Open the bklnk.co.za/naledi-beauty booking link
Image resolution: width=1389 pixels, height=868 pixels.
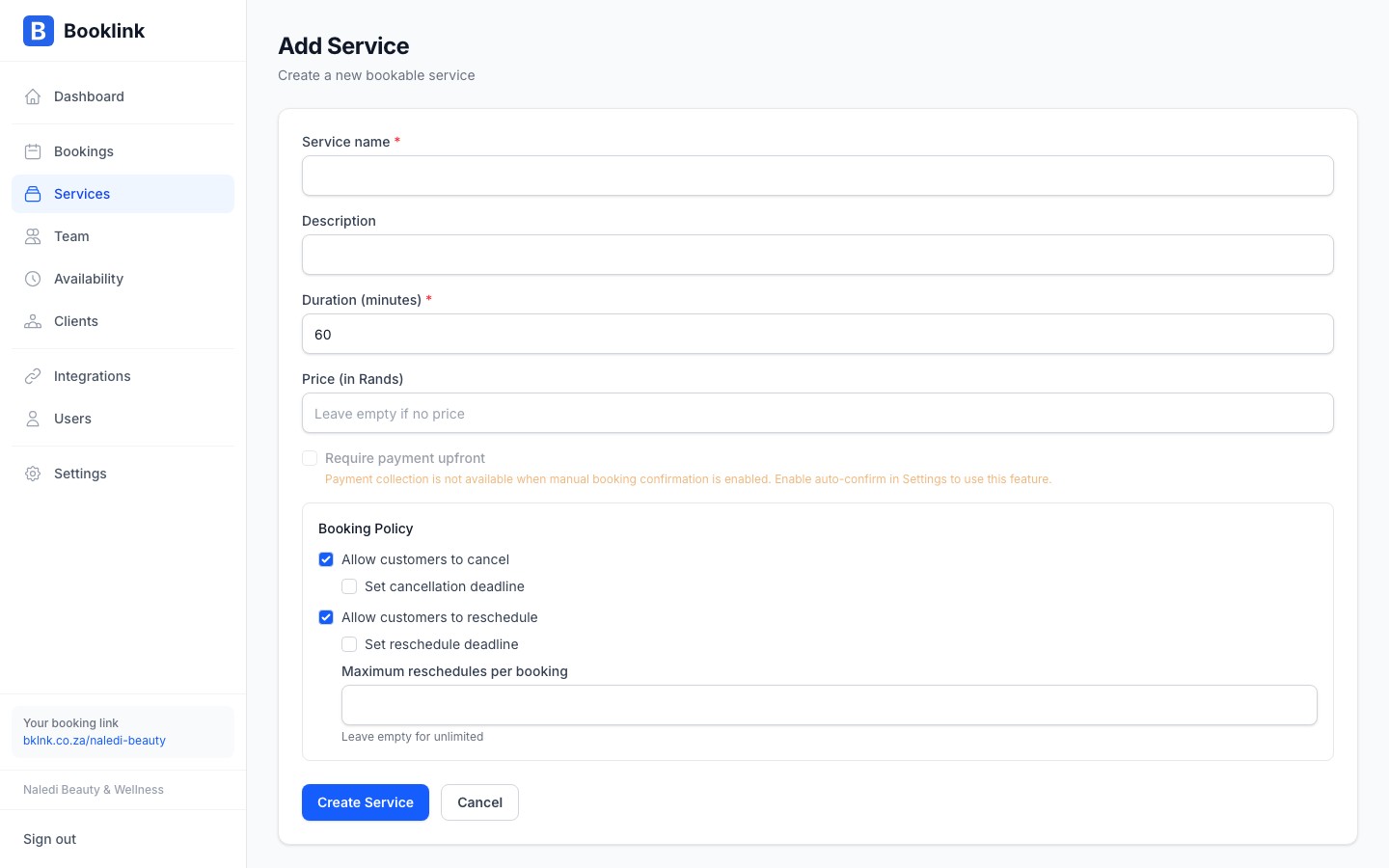click(94, 741)
